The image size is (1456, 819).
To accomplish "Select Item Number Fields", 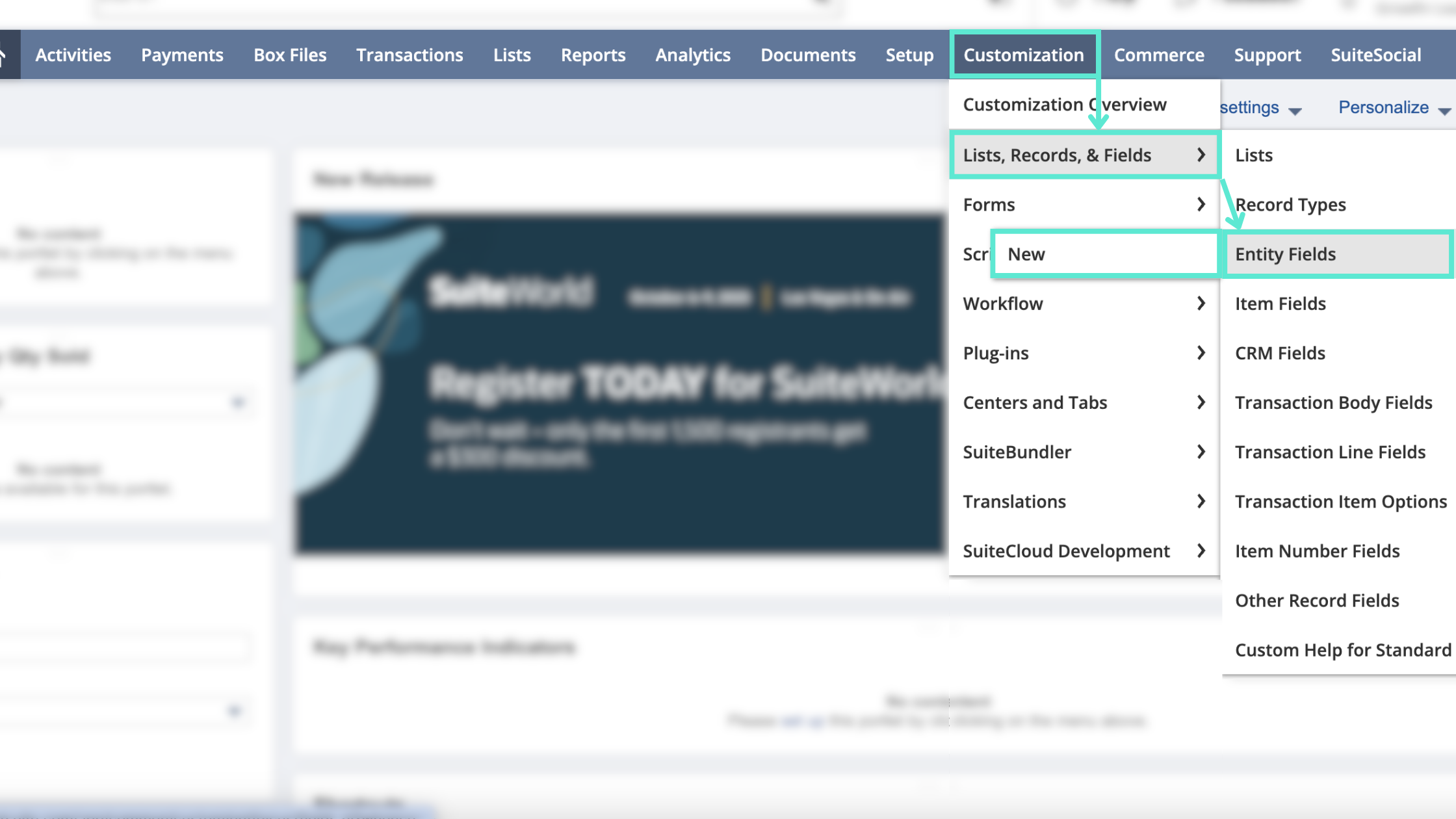I will click(x=1338, y=551).
